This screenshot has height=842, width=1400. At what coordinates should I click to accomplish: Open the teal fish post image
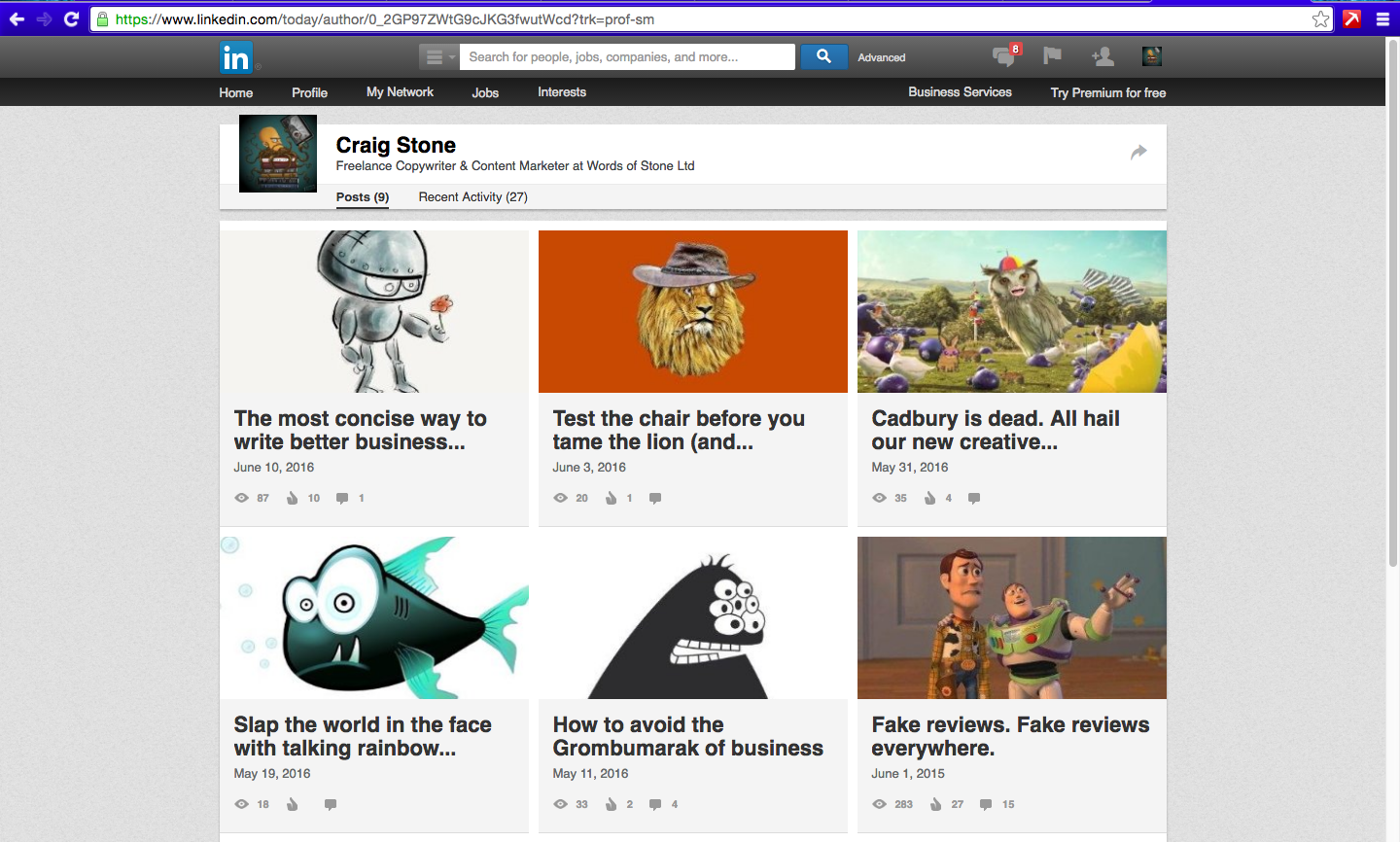click(x=374, y=617)
